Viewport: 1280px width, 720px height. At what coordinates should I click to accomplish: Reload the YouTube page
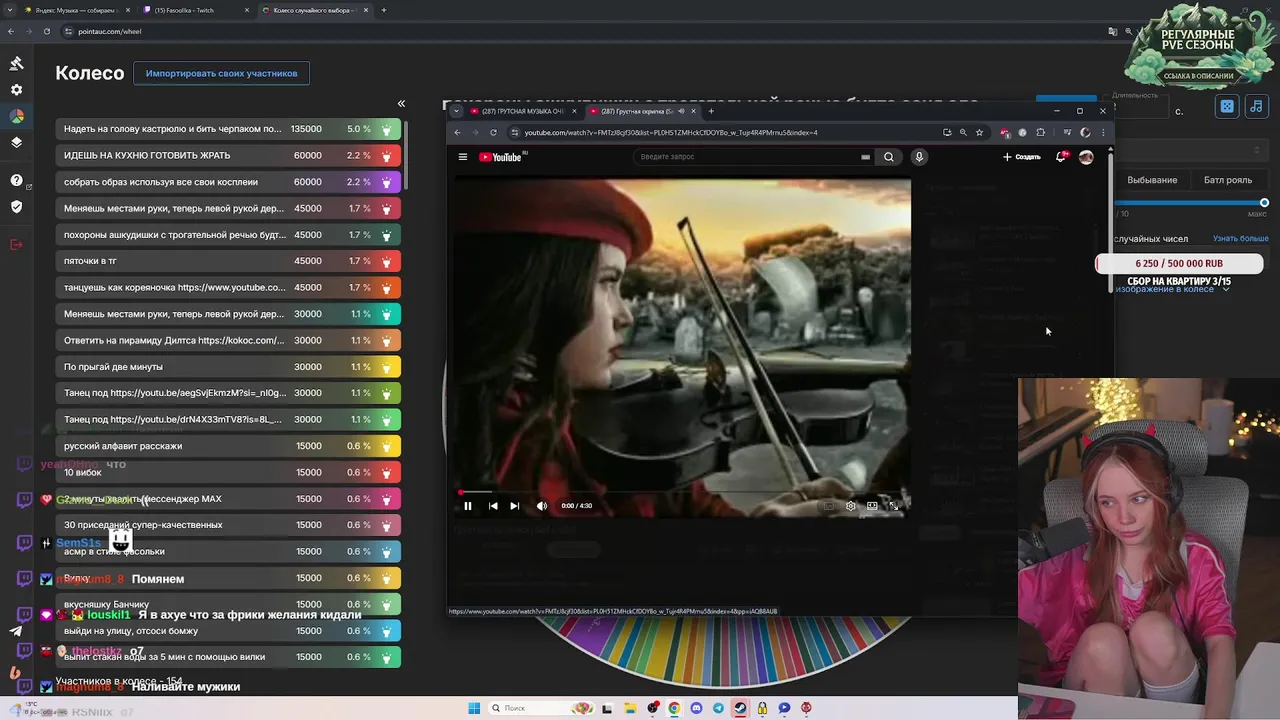pos(493,132)
